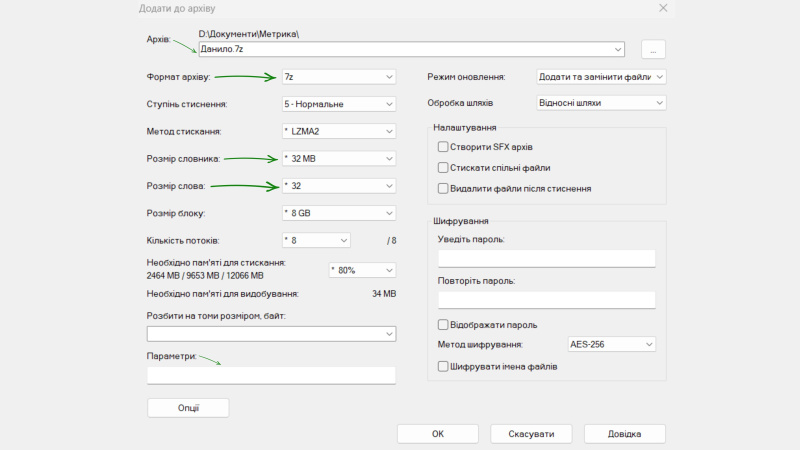Open the Метод шифрування AES-256 dropdown
800x450 pixels.
(x=611, y=345)
